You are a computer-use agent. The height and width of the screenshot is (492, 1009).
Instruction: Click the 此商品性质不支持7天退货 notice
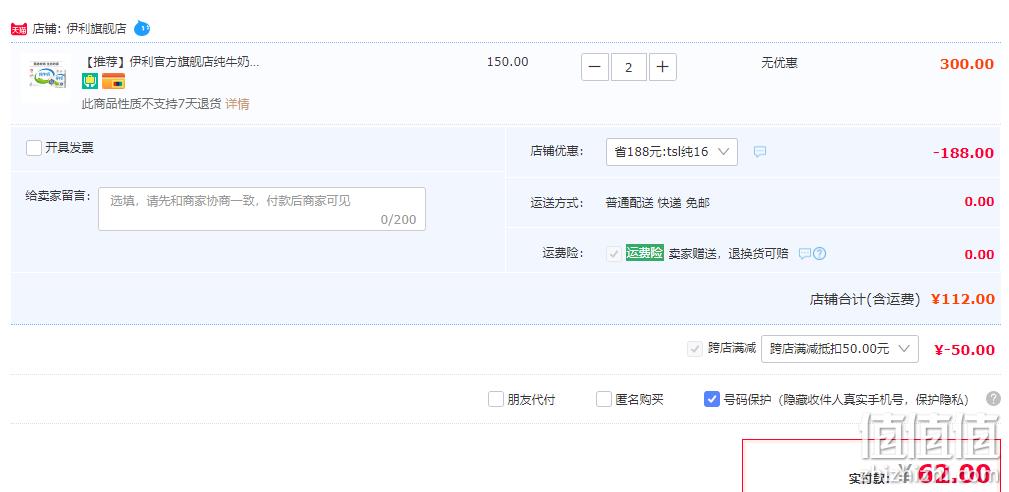151,104
